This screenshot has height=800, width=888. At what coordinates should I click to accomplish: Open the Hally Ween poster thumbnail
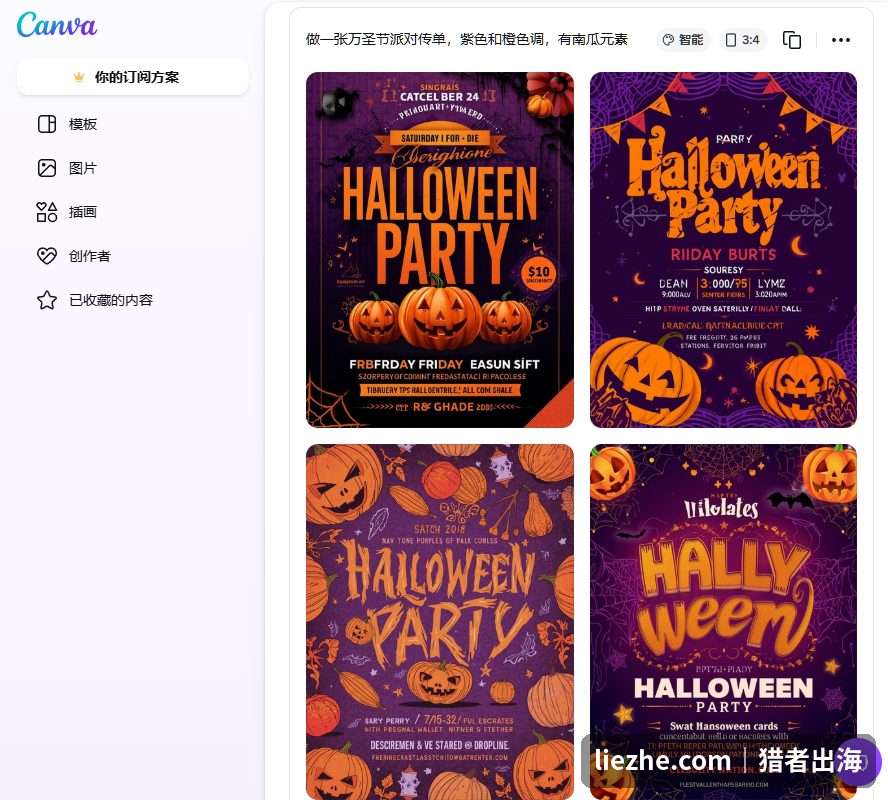(x=723, y=622)
